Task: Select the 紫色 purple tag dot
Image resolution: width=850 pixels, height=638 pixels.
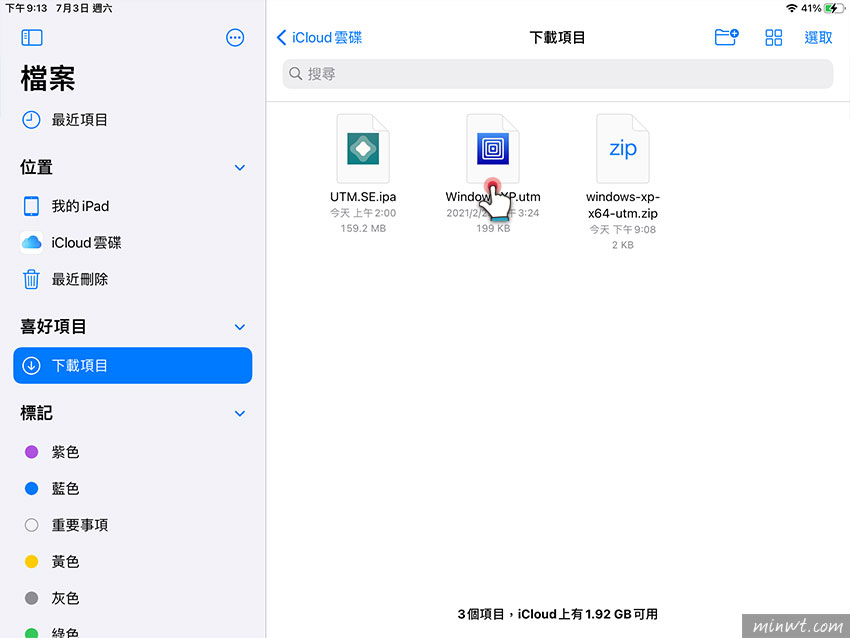Action: point(31,452)
